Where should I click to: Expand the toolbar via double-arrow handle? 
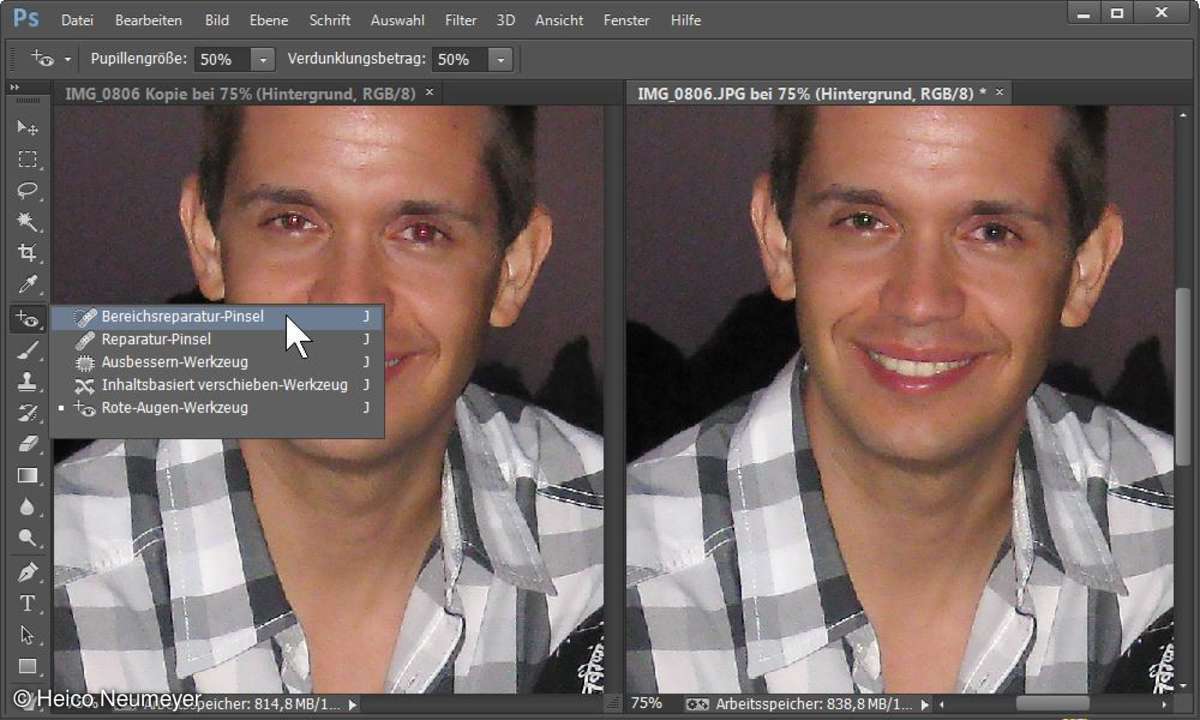pos(15,88)
